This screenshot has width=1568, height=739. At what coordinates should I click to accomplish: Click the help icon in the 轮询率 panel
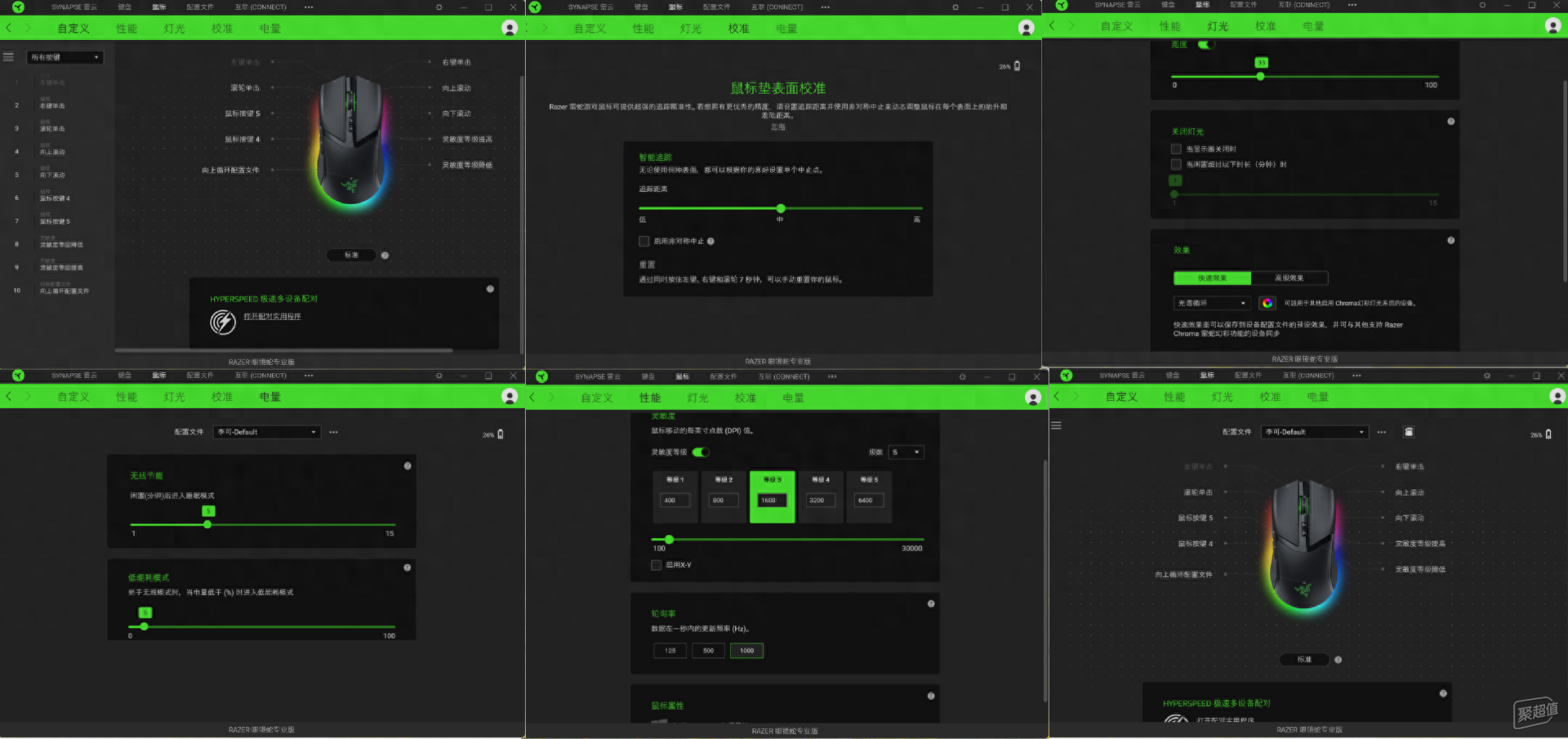tap(931, 603)
